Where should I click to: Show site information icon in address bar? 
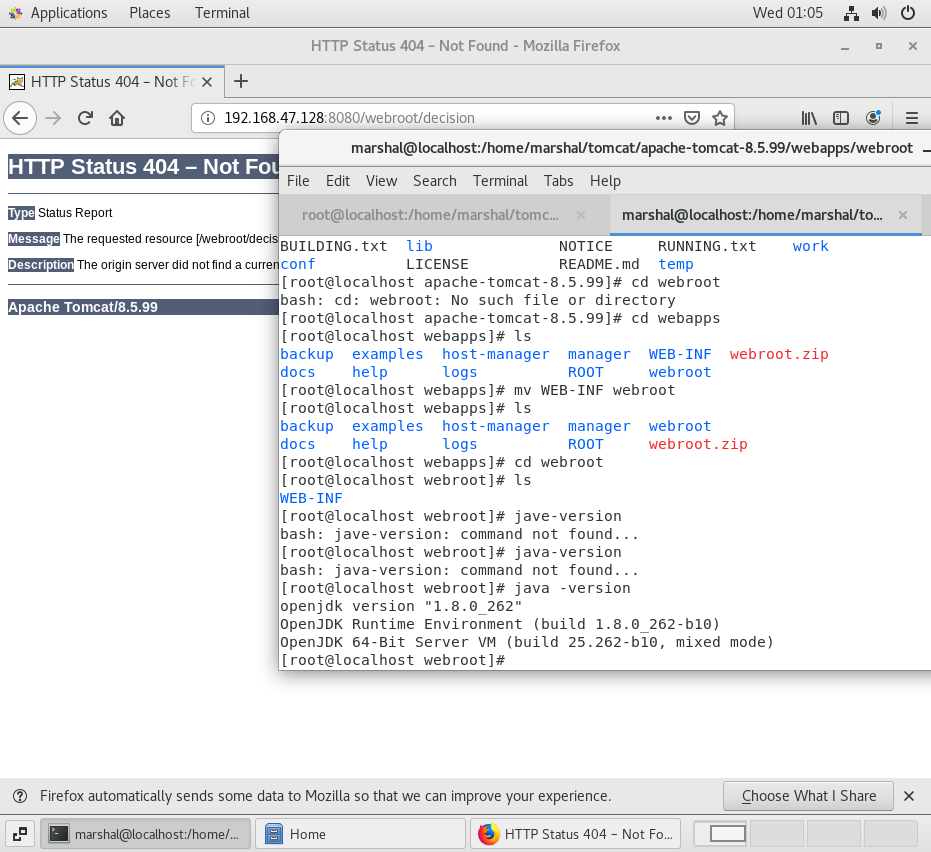click(207, 118)
